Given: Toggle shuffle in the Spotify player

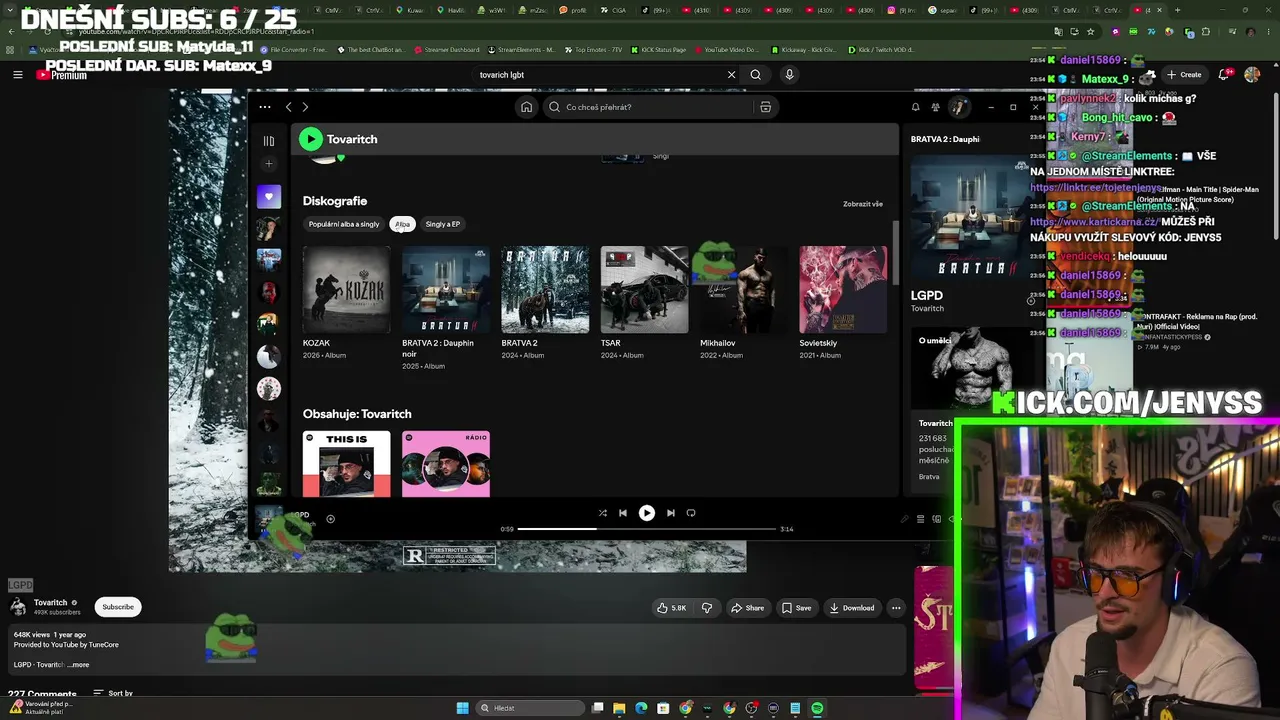Looking at the screenshot, I should 602,513.
